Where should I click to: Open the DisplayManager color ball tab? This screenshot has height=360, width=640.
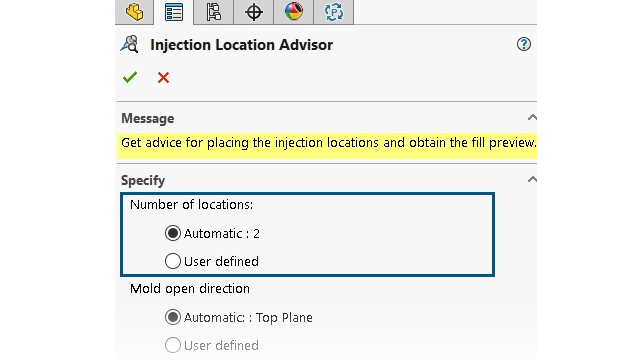293,12
